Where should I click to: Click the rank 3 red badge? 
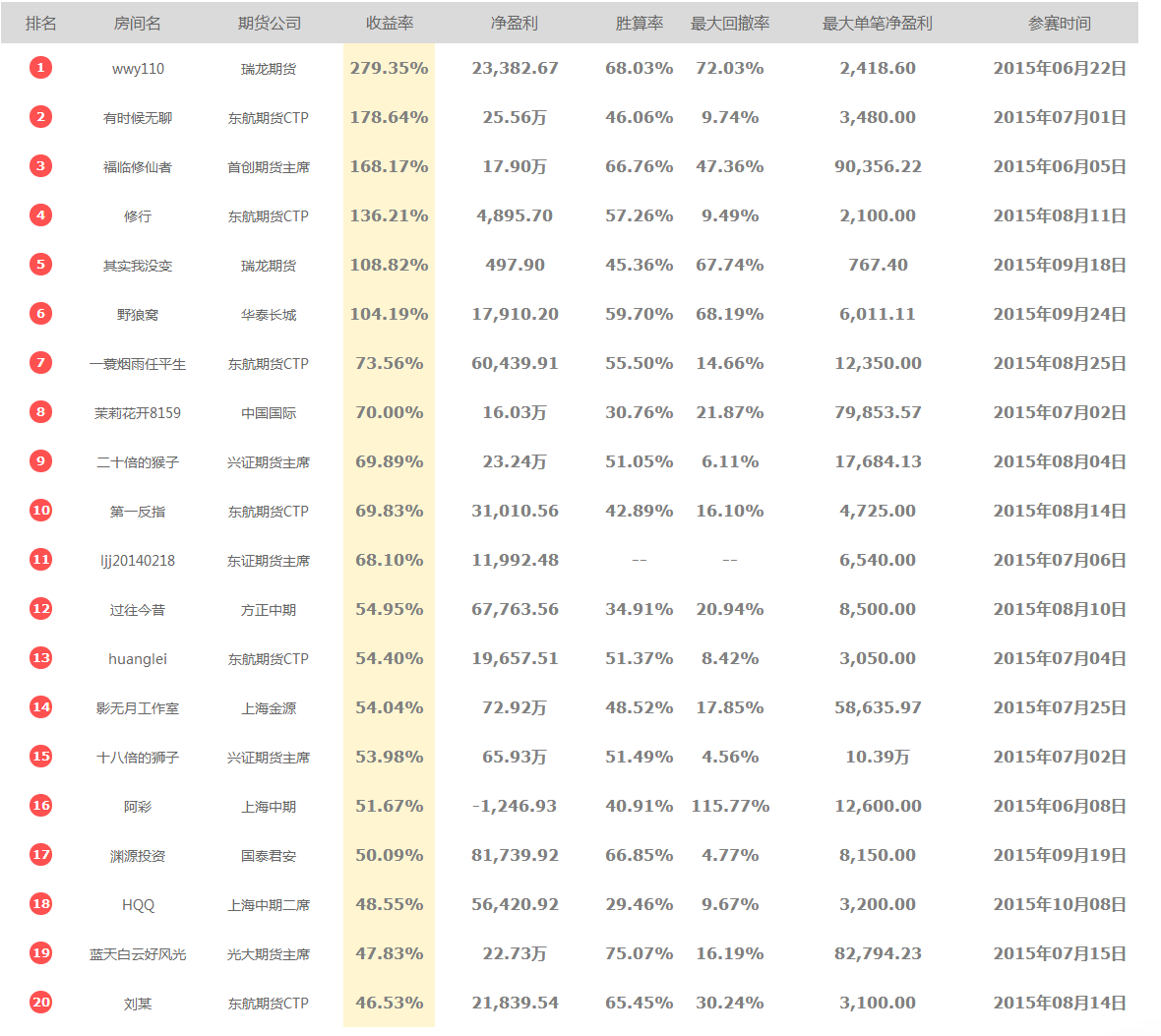pyautogui.click(x=40, y=166)
